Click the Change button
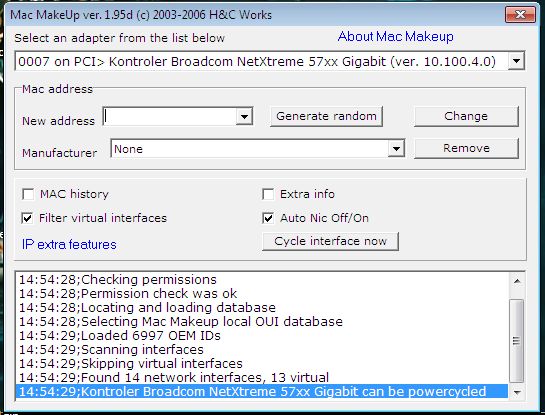This screenshot has width=545, height=415. point(466,116)
